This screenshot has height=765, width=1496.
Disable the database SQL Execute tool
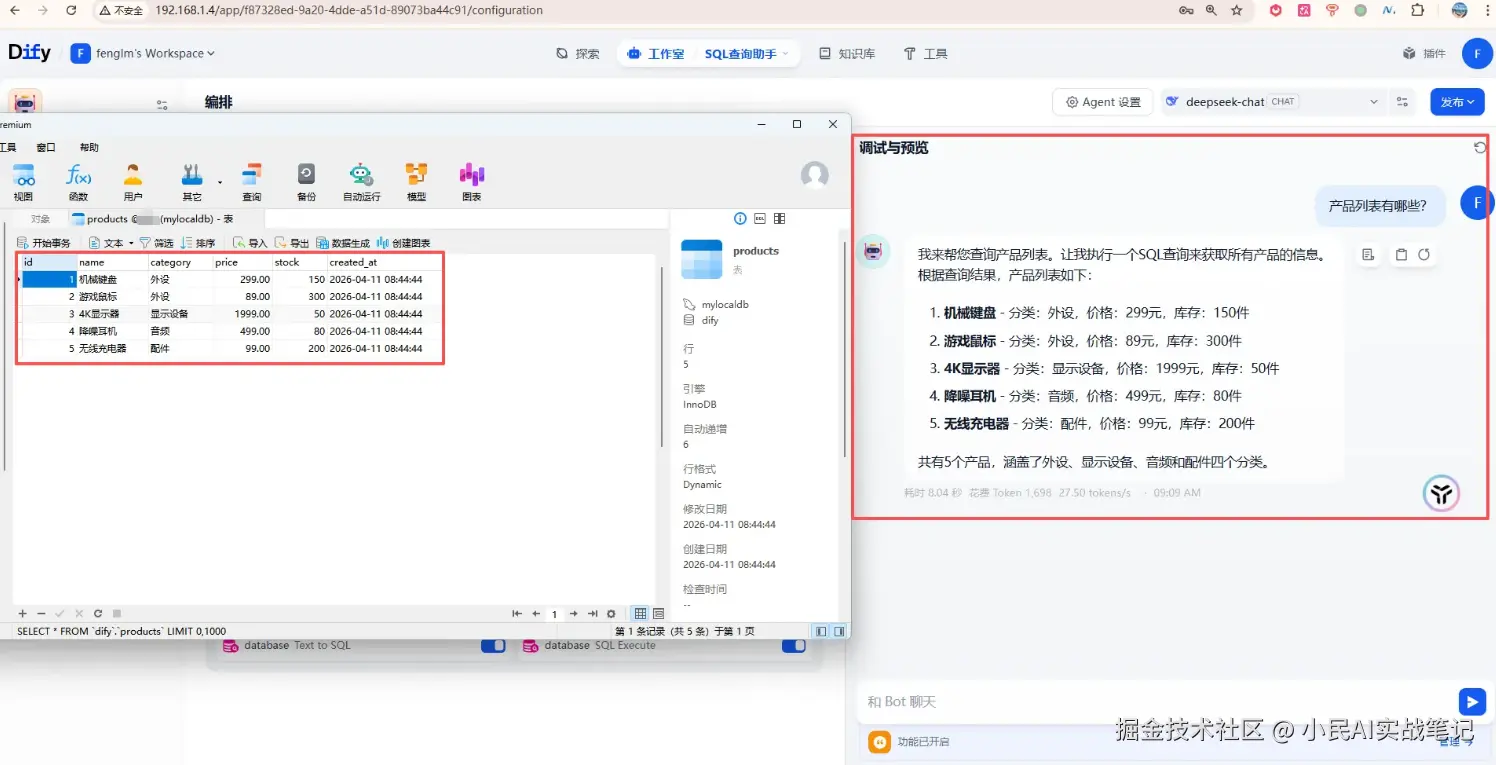794,646
